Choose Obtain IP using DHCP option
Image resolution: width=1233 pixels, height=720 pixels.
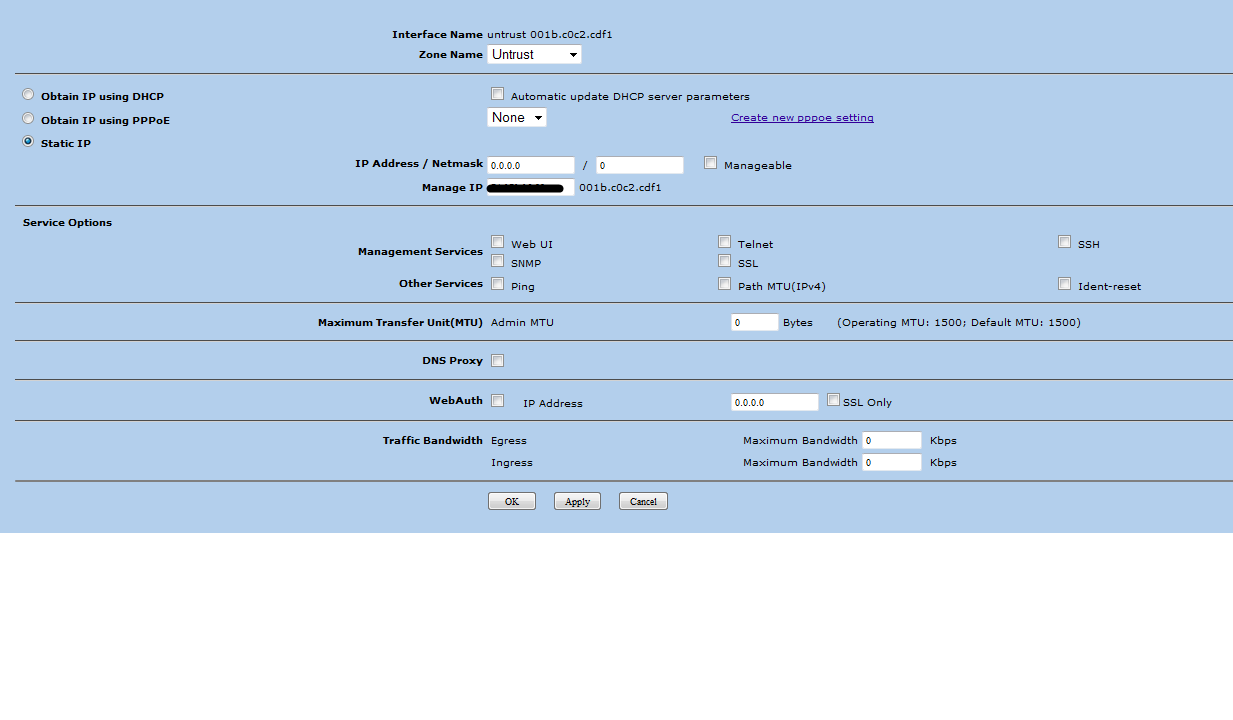[28, 94]
